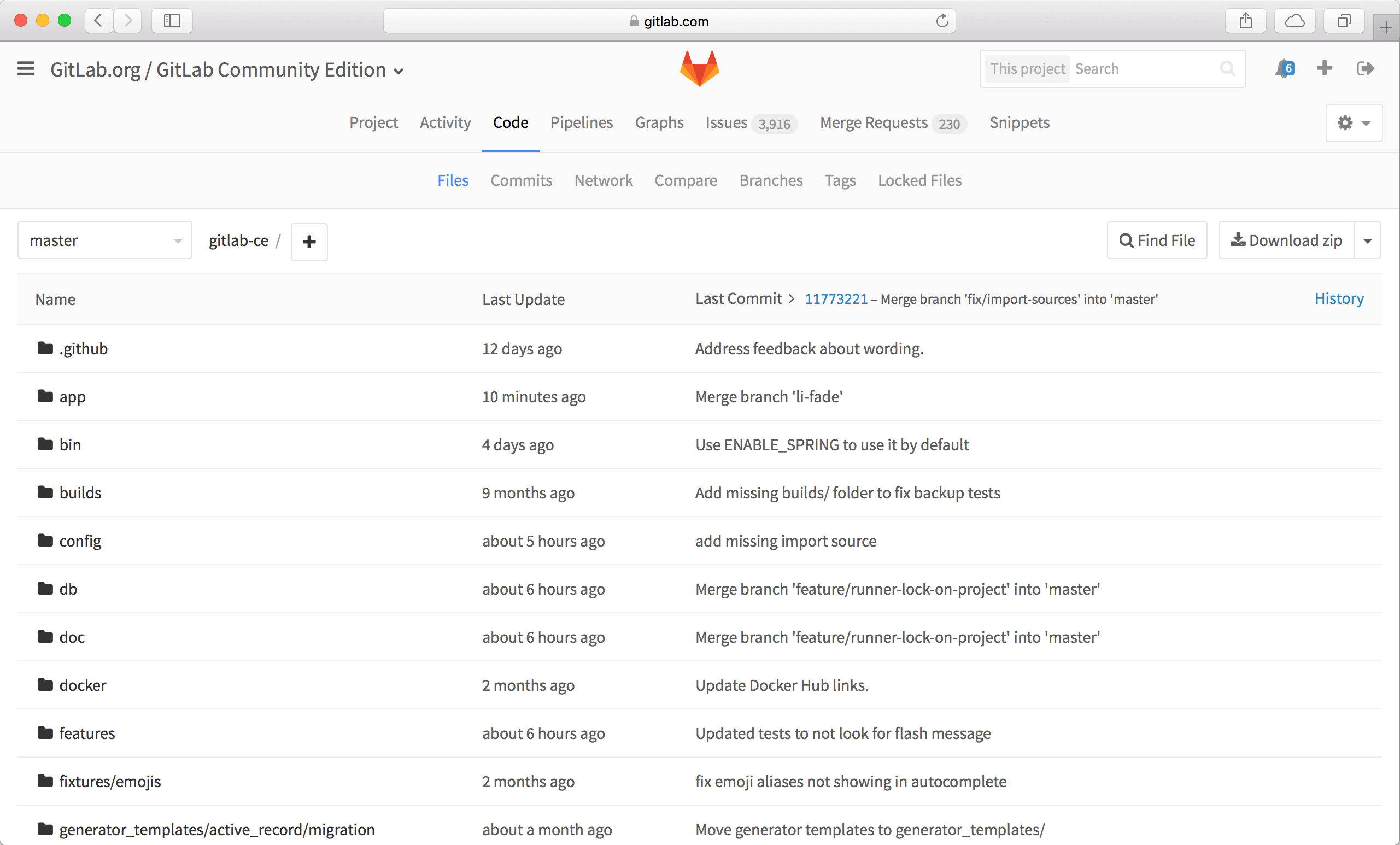Click the Find File button

1157,240
